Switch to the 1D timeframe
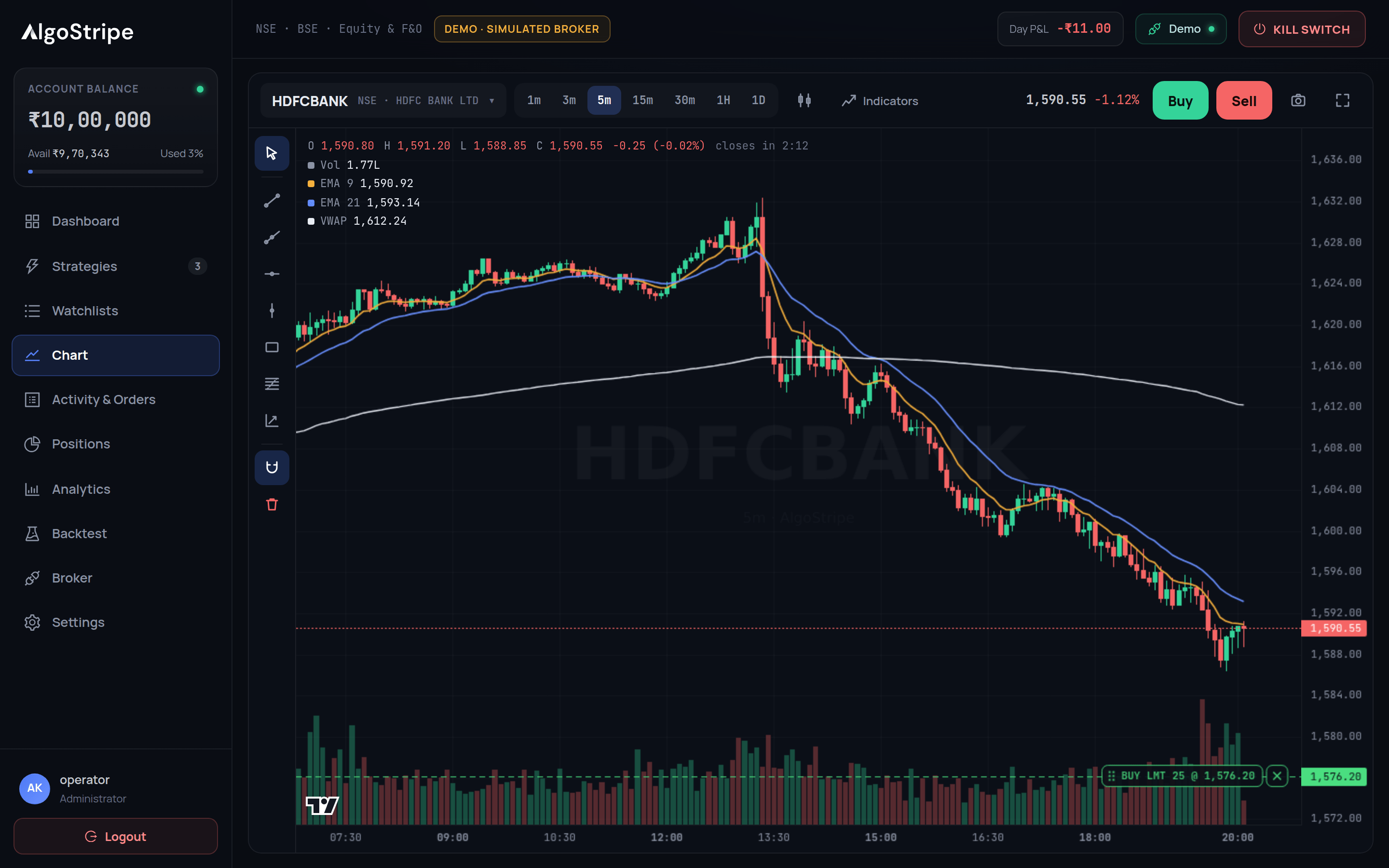Screen dimensions: 1389x868 (x=758, y=100)
